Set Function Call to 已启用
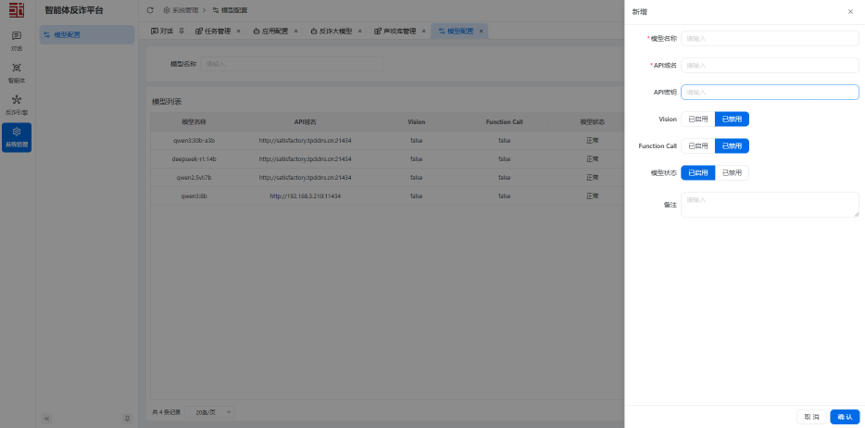The height and width of the screenshot is (428, 865). (x=698, y=146)
